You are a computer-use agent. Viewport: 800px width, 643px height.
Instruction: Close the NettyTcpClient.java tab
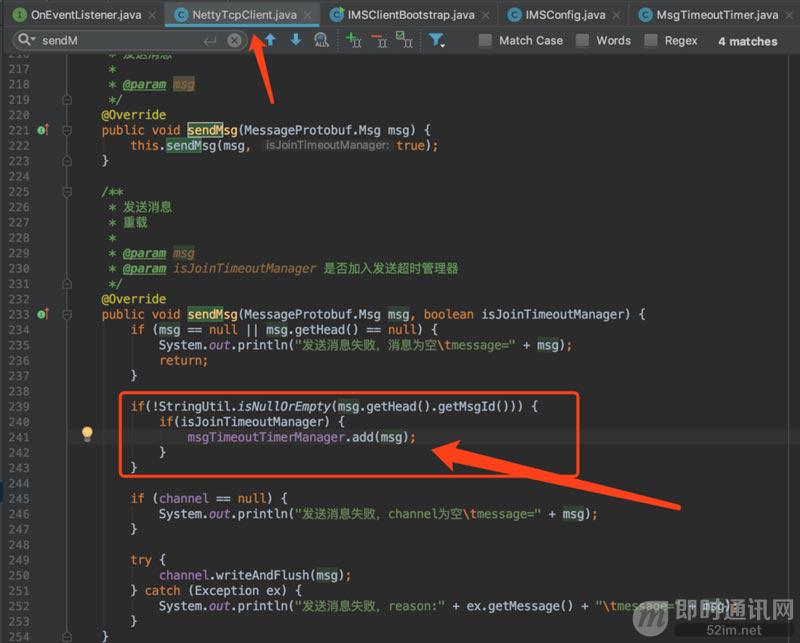point(308,15)
